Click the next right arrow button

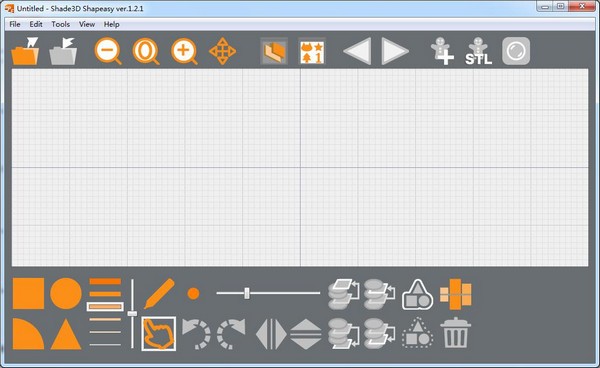pyautogui.click(x=395, y=51)
